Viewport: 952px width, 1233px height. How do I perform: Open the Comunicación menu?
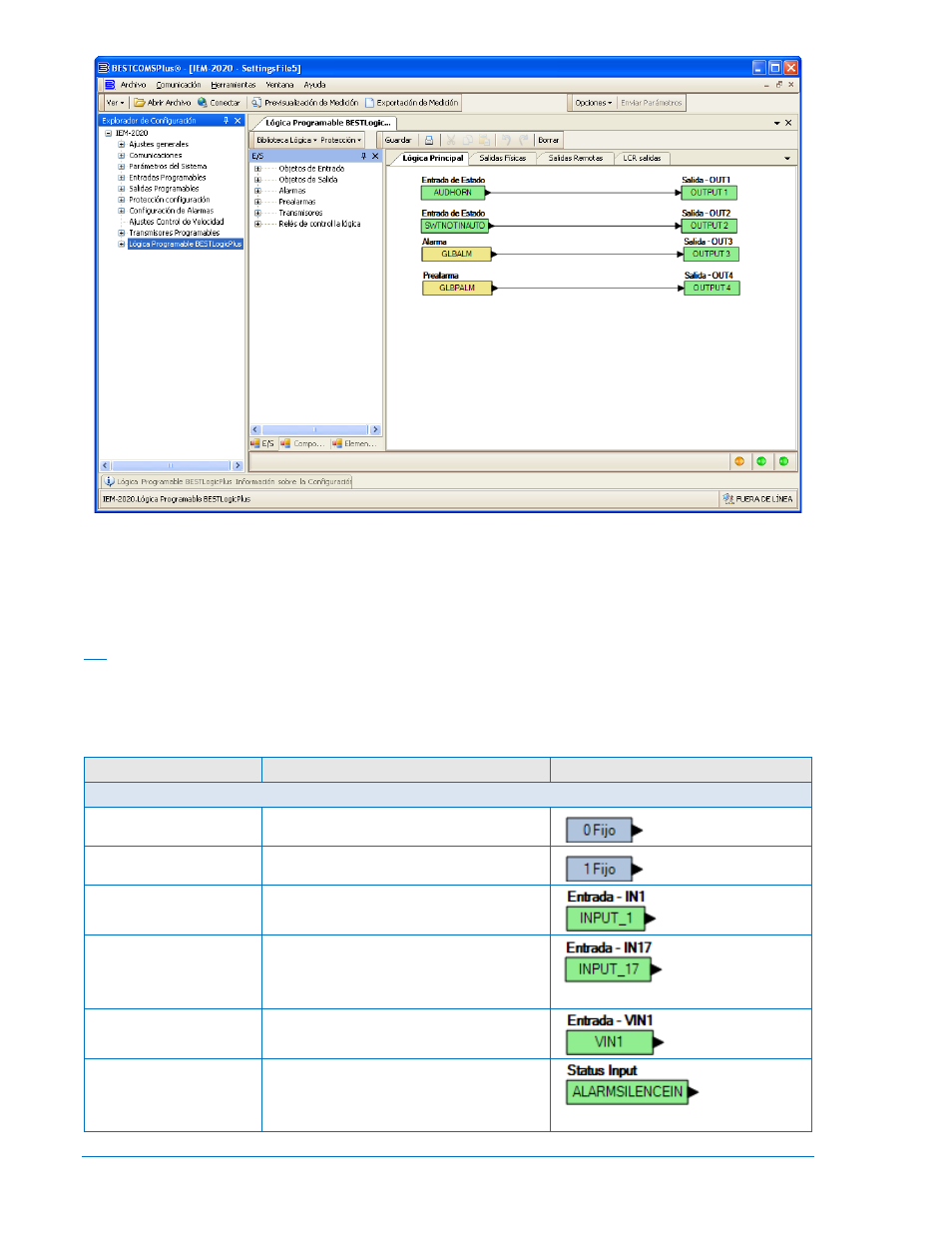[x=178, y=85]
